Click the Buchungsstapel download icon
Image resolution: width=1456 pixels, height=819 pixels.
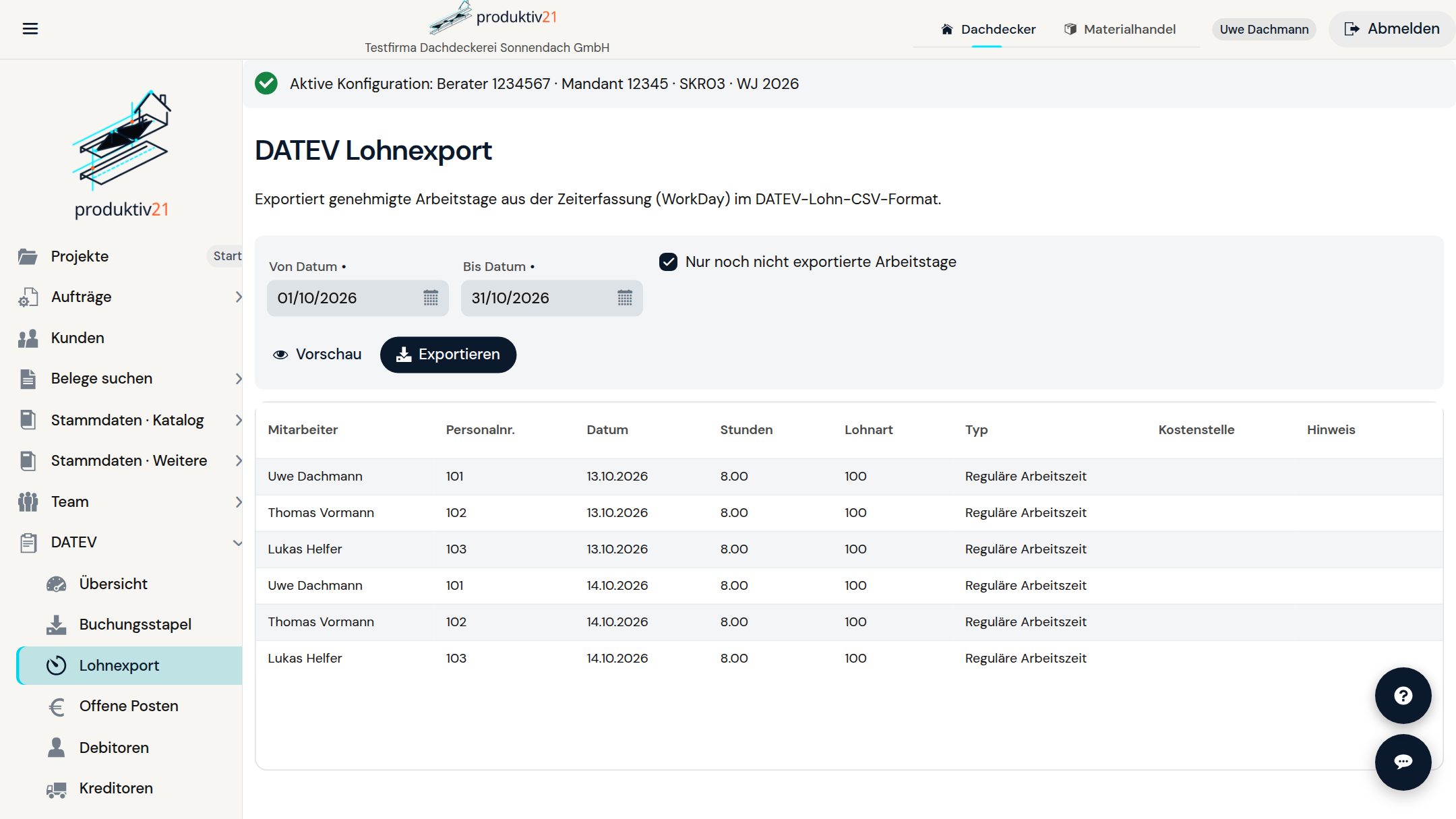(57, 624)
